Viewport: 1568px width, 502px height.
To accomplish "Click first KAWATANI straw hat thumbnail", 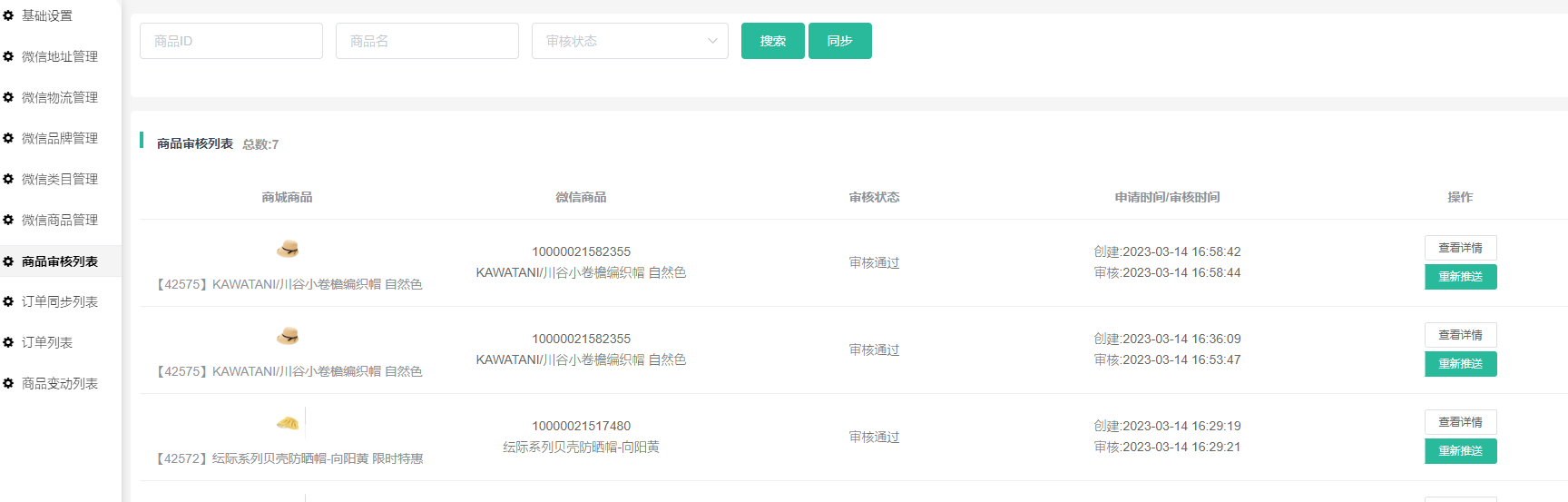I will click(x=288, y=249).
